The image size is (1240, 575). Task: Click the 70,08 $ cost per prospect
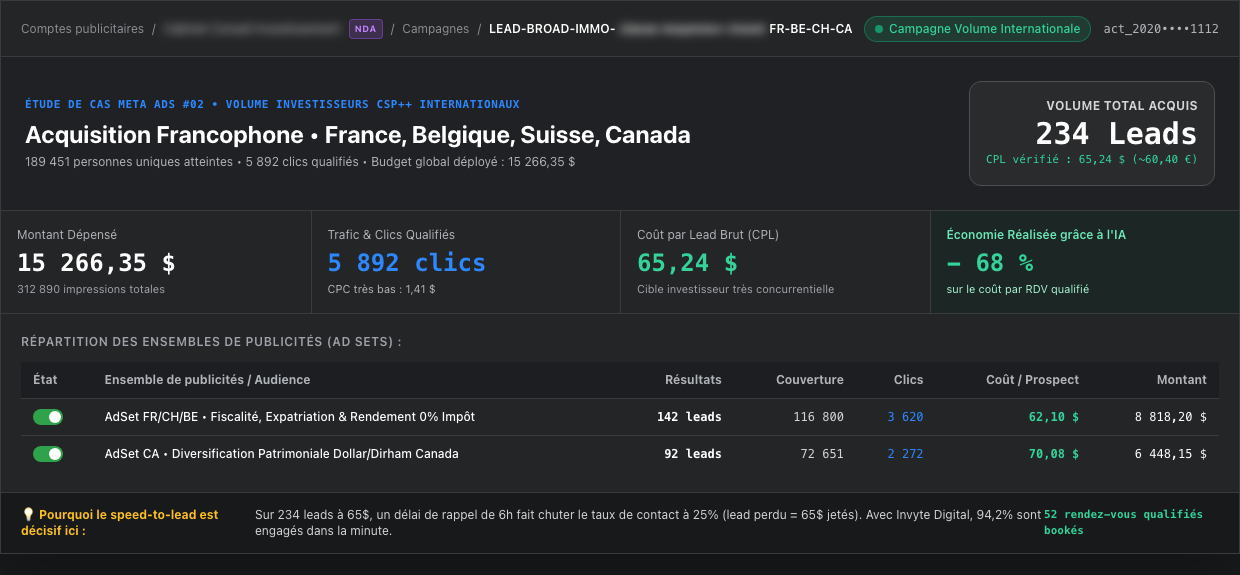pos(1054,454)
